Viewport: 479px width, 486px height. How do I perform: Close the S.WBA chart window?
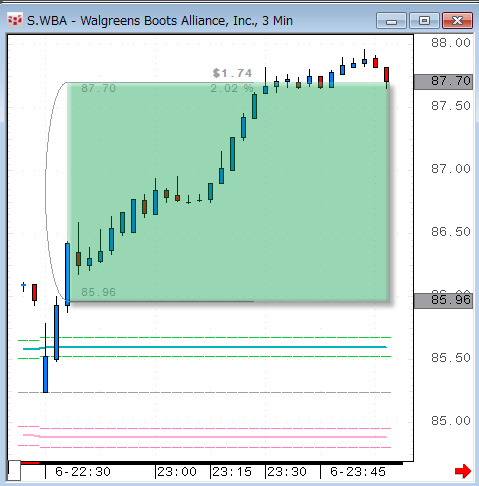click(457, 21)
